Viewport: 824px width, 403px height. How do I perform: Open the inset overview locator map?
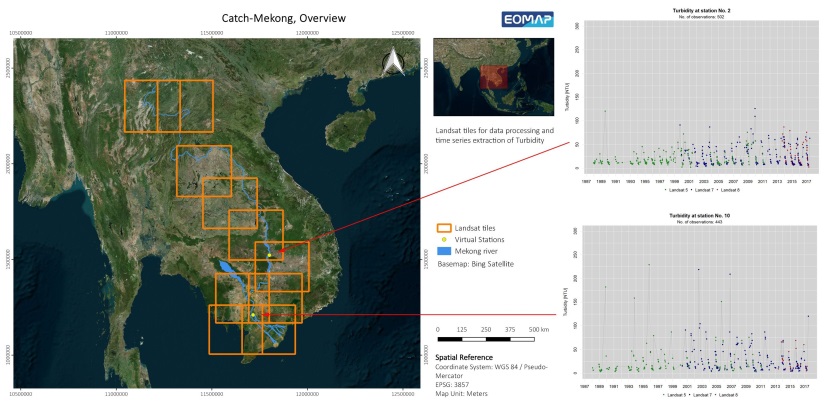click(x=491, y=78)
